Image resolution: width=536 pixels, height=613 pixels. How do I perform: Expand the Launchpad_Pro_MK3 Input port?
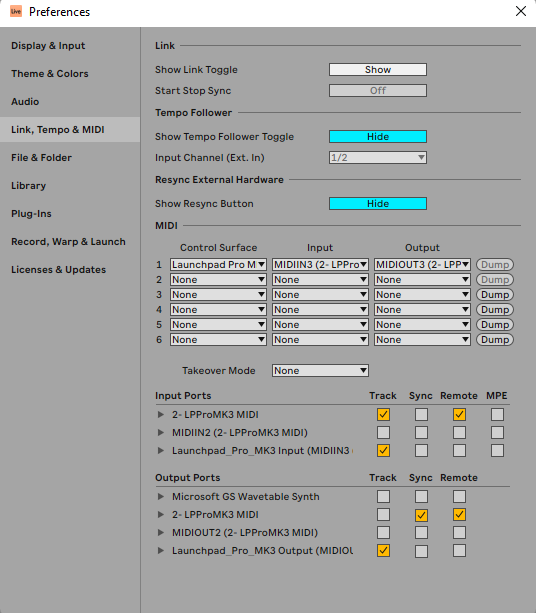(160, 450)
